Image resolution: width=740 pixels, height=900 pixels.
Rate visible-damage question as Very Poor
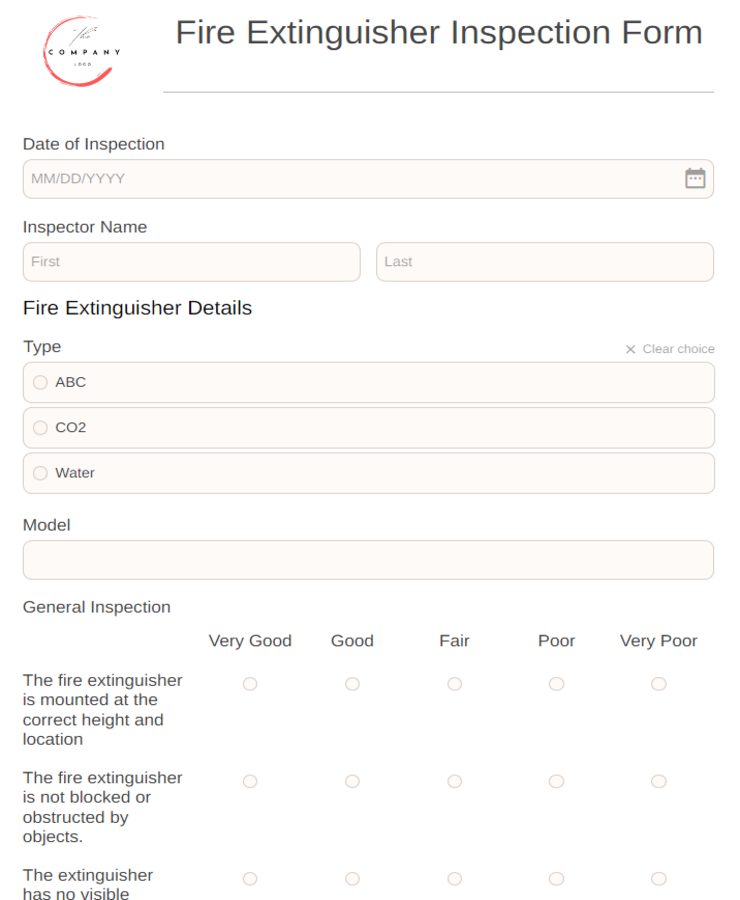point(658,878)
